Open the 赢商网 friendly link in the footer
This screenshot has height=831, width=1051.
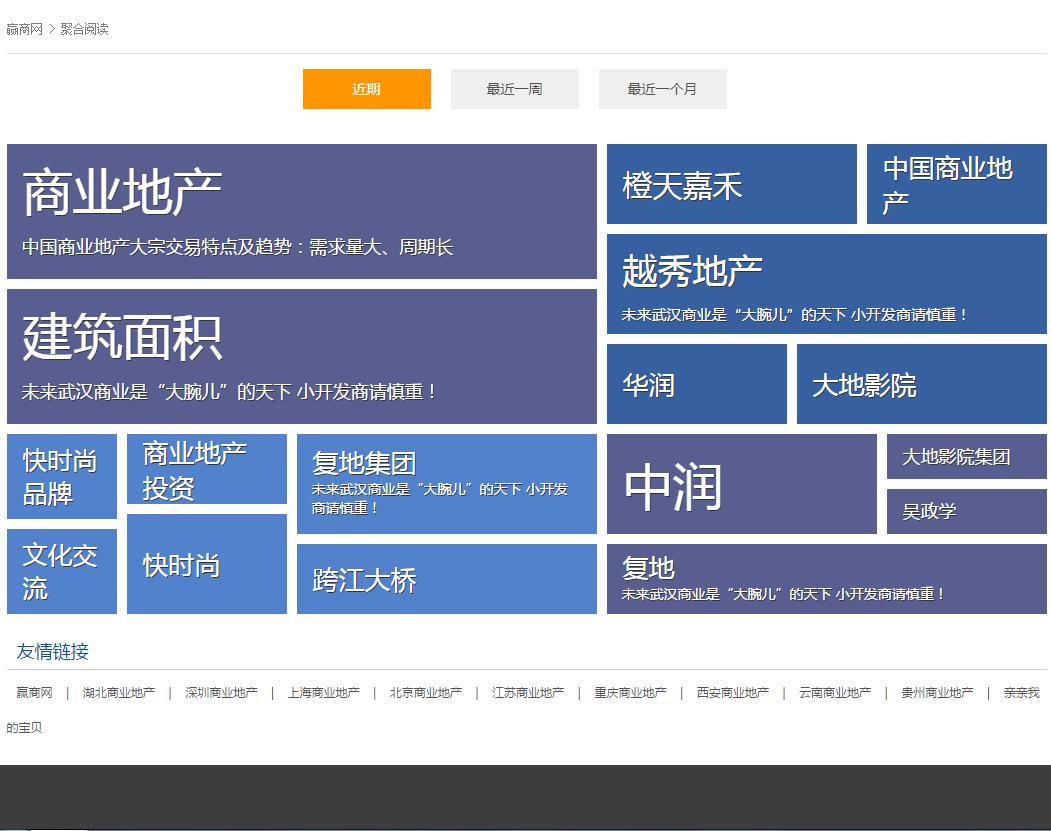click(34, 692)
